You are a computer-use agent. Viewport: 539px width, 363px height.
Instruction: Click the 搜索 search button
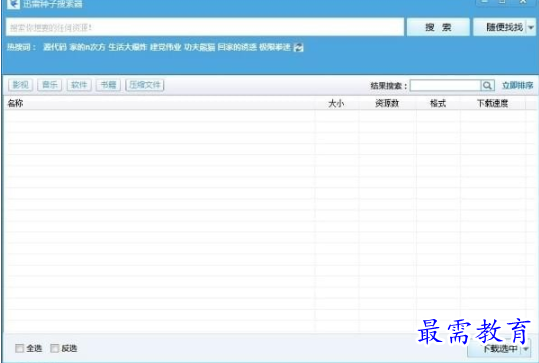(x=438, y=27)
